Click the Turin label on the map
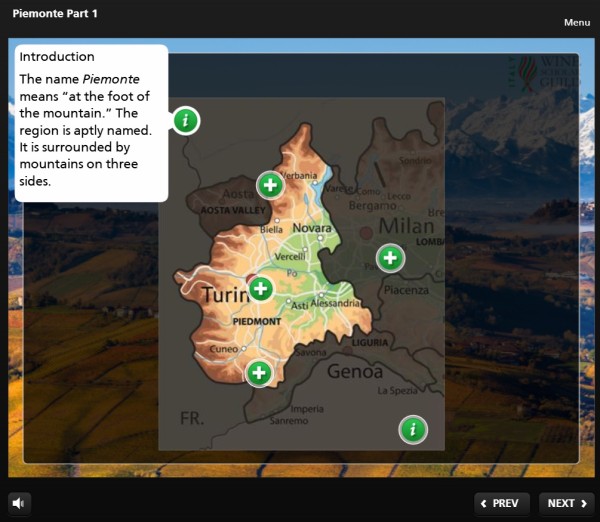 point(225,295)
